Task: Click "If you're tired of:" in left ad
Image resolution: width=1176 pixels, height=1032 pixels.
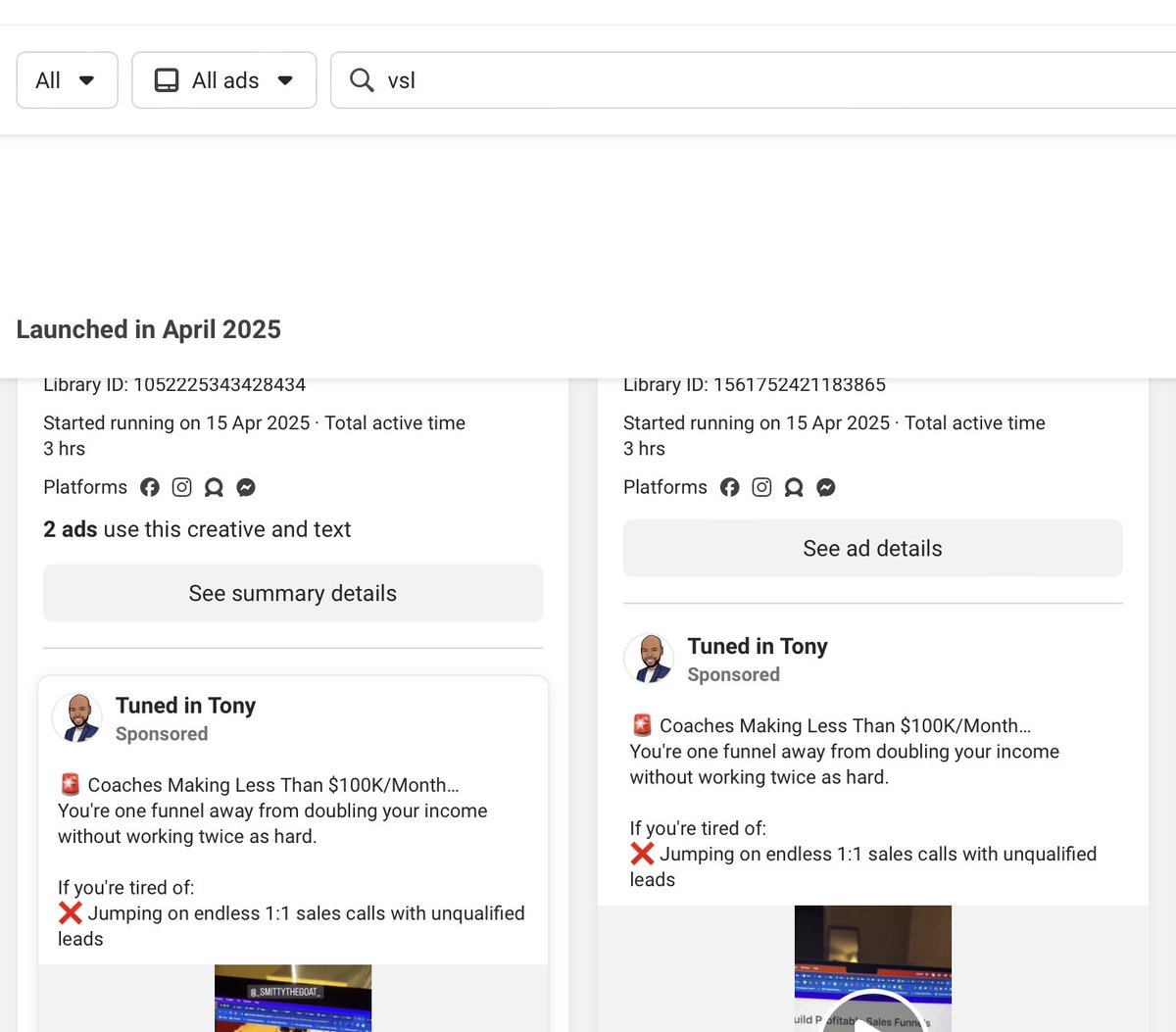Action: click(126, 887)
